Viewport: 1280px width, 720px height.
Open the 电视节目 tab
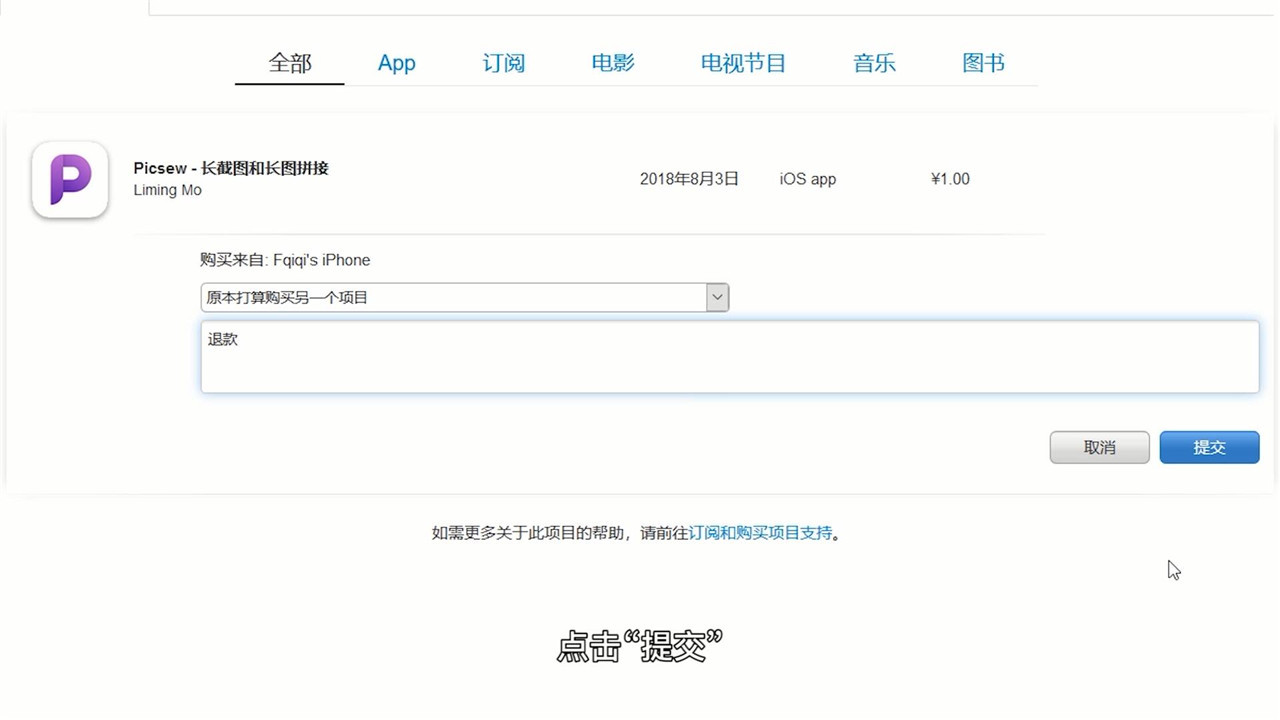743,63
